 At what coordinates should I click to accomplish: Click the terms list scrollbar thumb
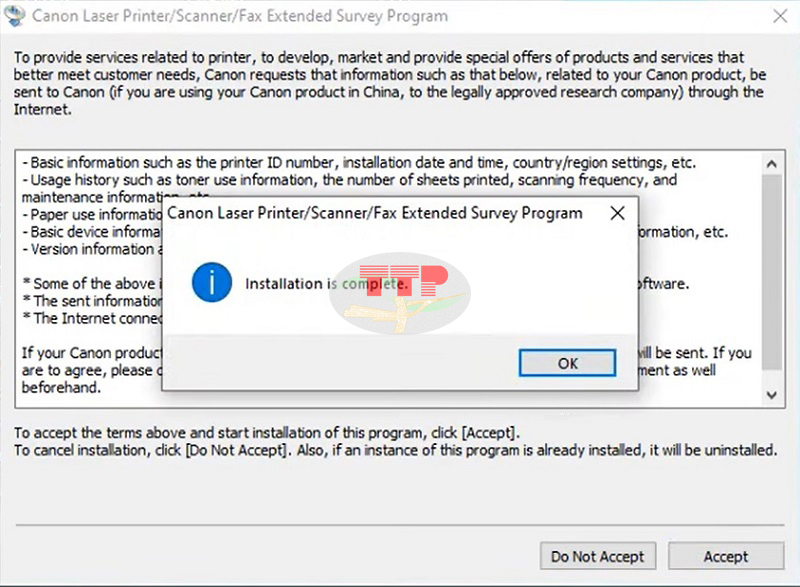(x=771, y=273)
